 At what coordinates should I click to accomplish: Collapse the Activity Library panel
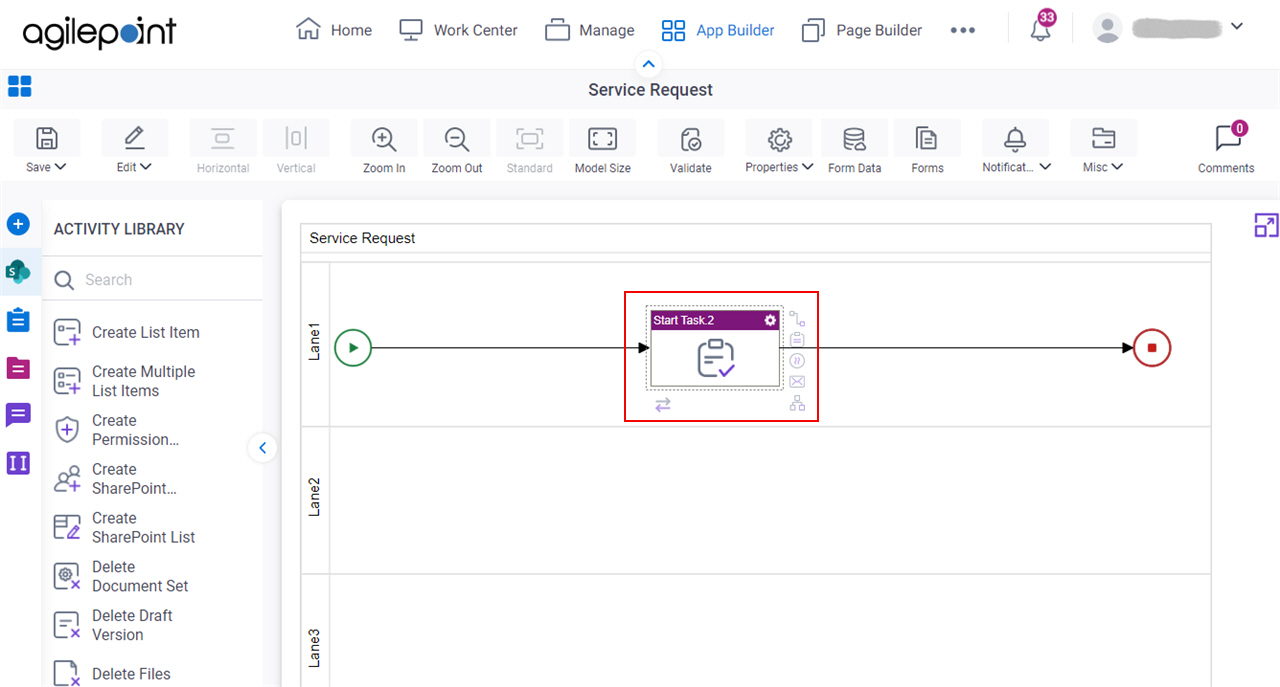click(x=262, y=448)
